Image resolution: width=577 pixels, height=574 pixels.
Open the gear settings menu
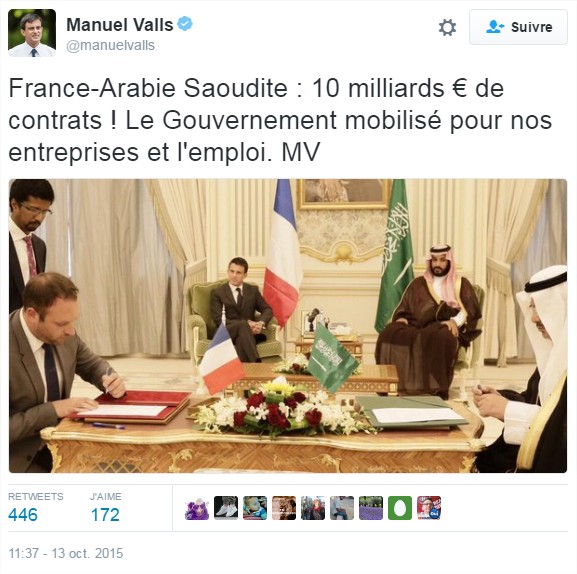pos(447,28)
